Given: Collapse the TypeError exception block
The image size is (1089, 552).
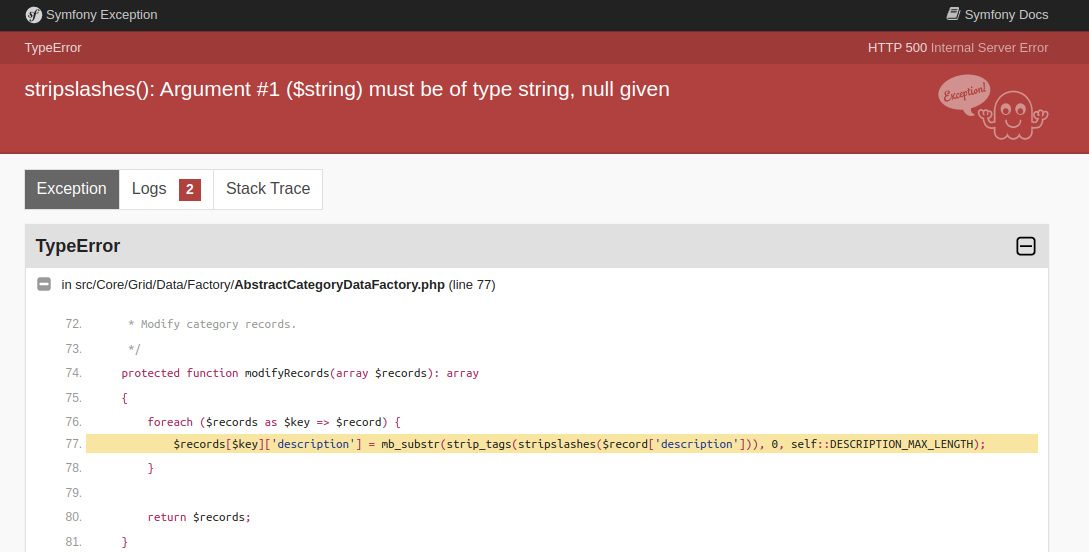Looking at the screenshot, I should coord(1025,246).
